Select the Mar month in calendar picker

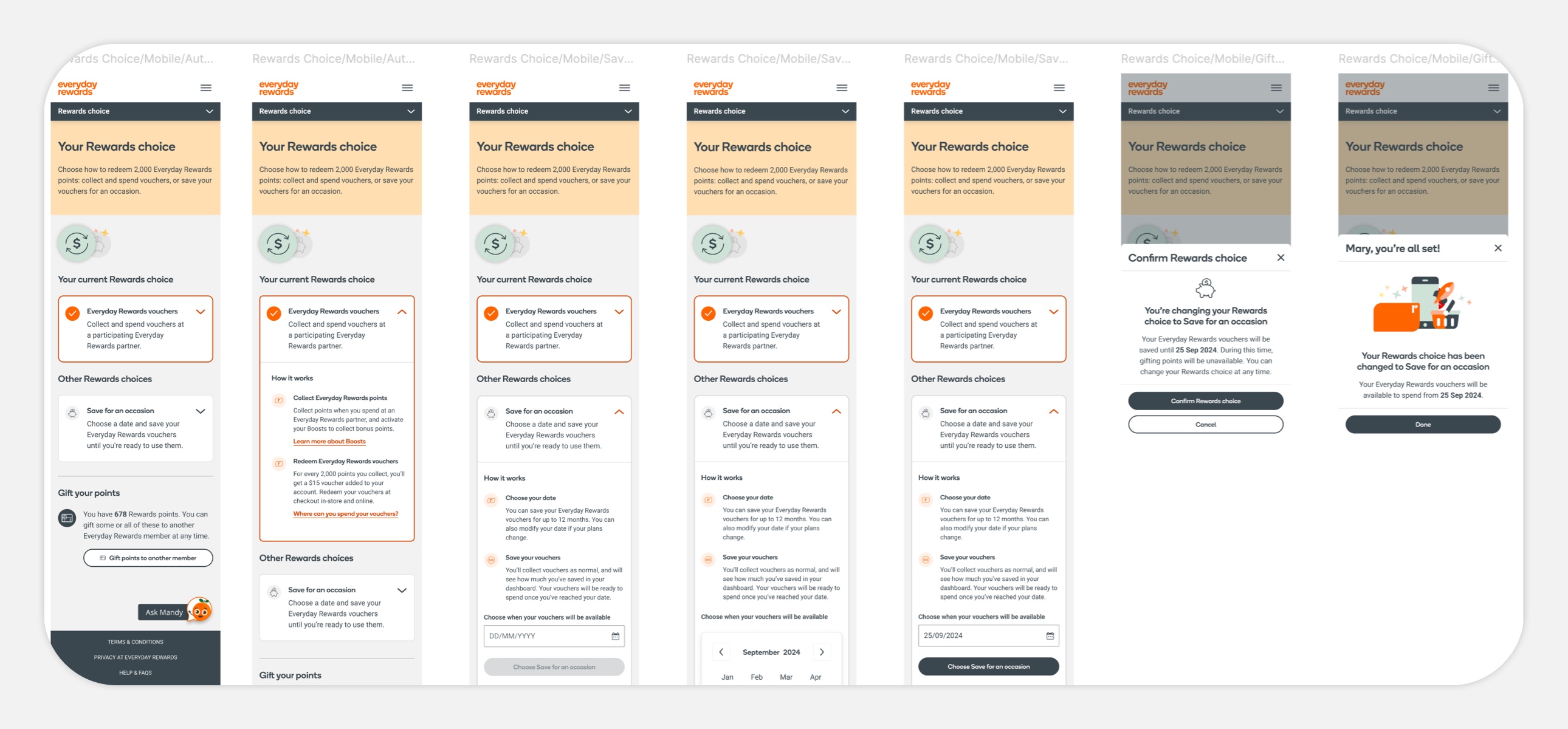(786, 677)
